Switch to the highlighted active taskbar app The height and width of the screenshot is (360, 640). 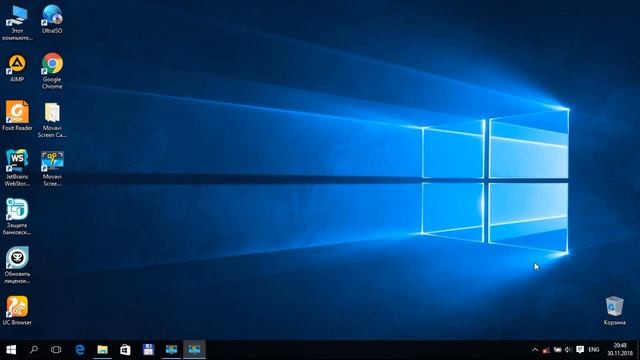(194, 350)
